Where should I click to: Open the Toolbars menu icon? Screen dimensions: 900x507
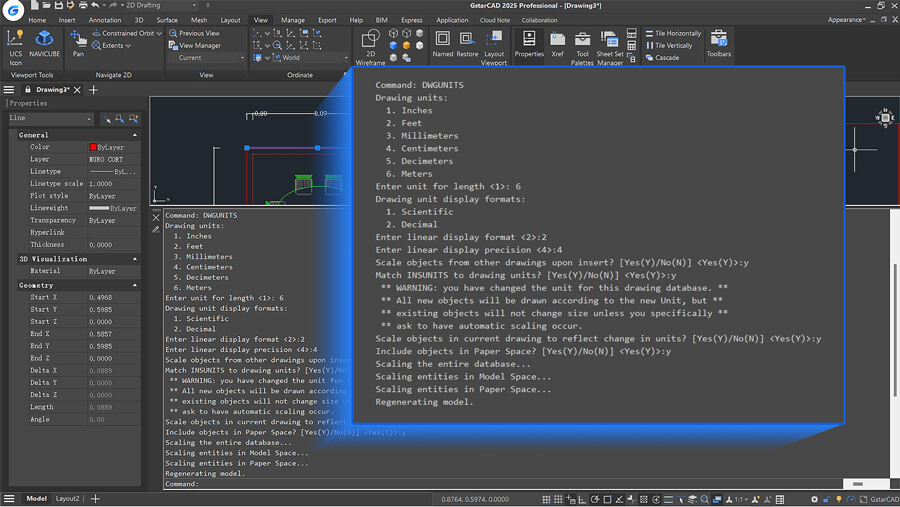point(719,44)
